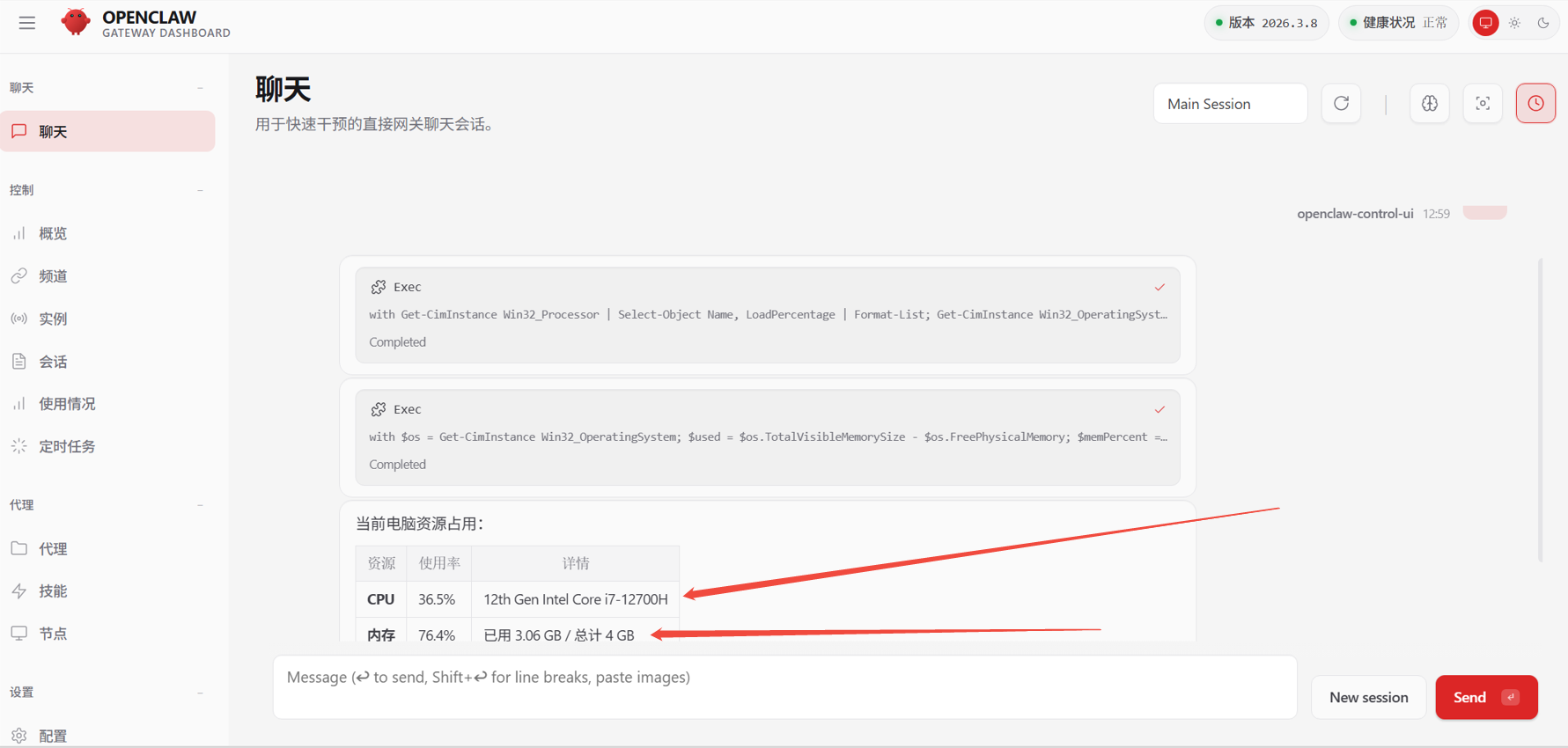Toggle the brain thinking icon

coord(1429,104)
